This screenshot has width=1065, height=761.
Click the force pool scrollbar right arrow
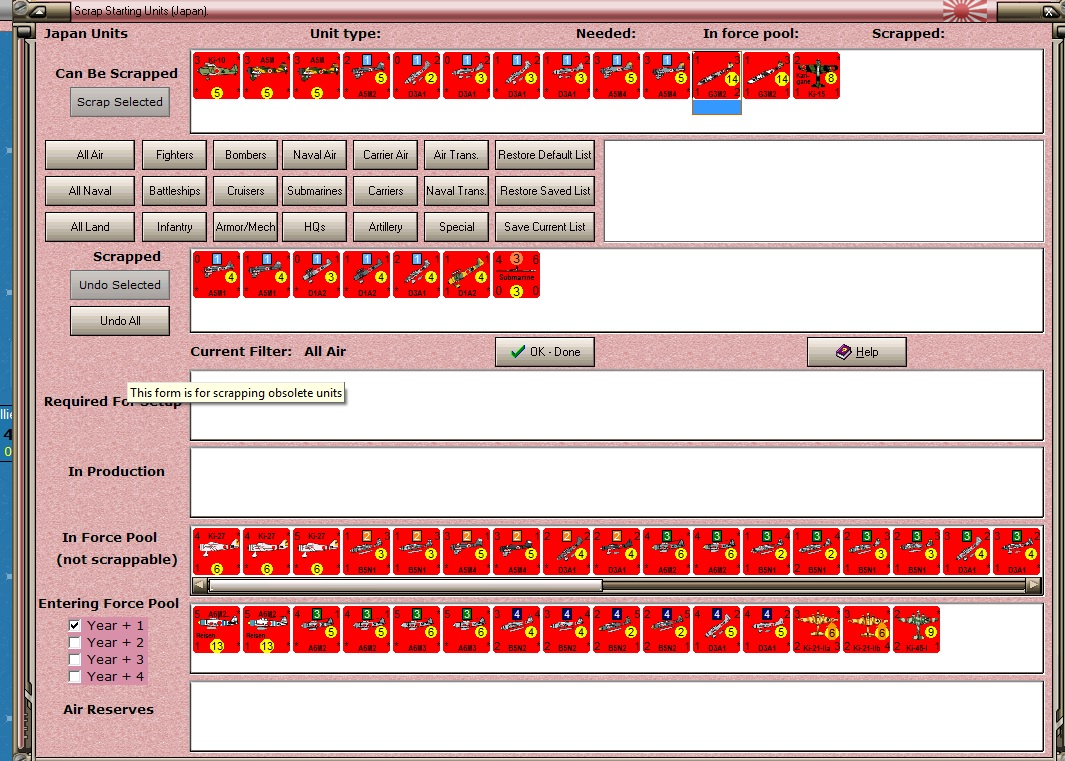point(1033,584)
